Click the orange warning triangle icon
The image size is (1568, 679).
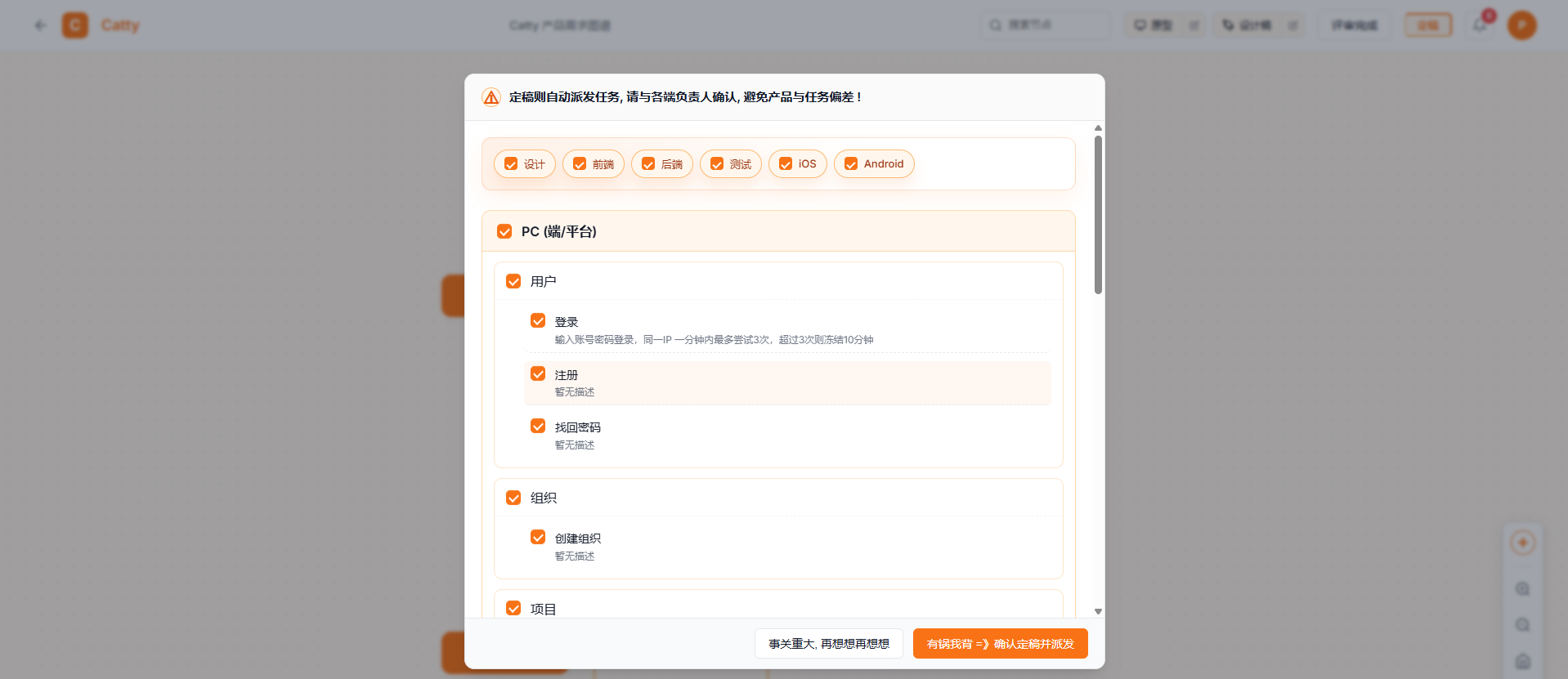[491, 97]
